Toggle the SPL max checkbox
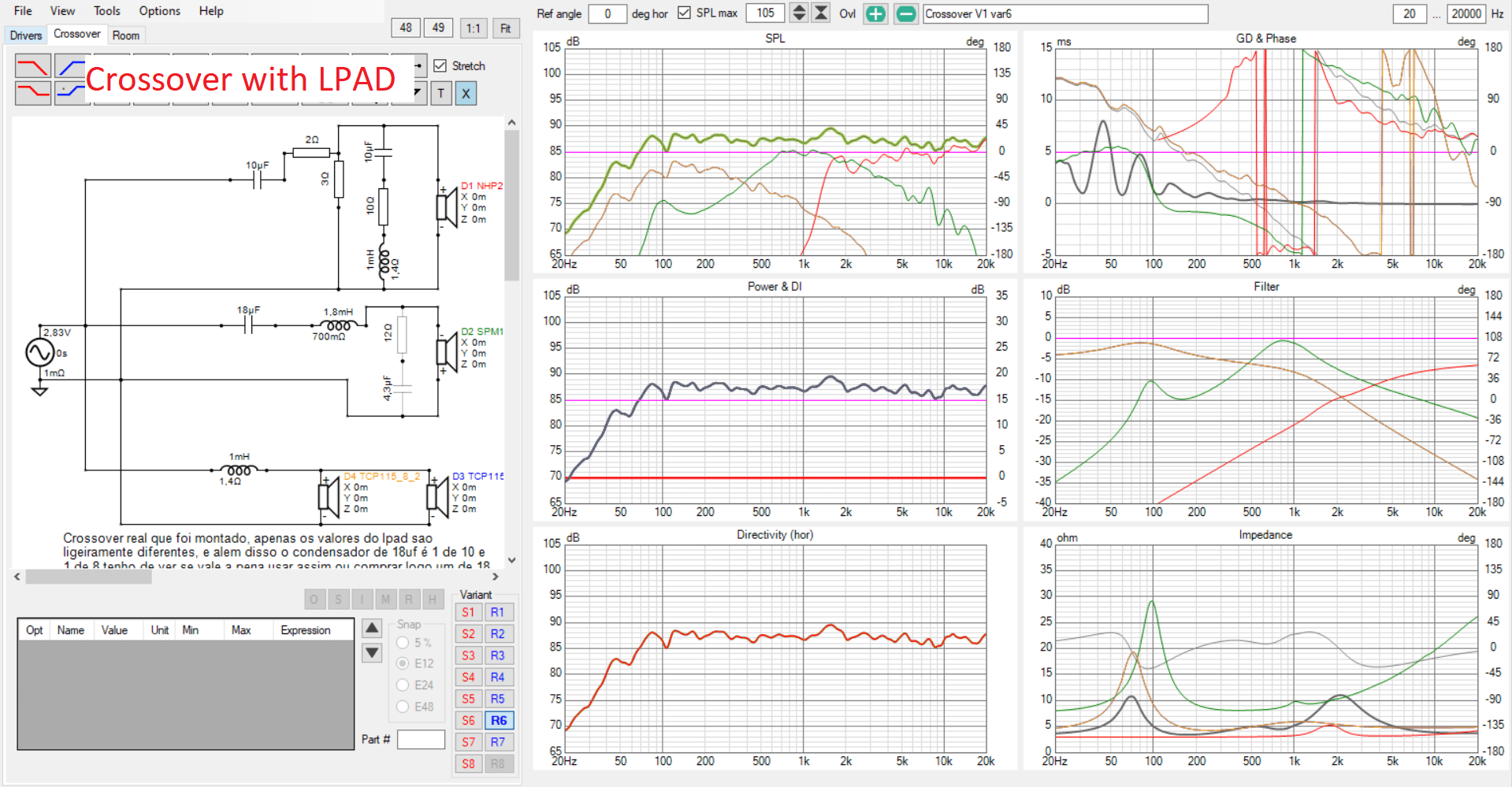The image size is (1512, 787). point(684,13)
